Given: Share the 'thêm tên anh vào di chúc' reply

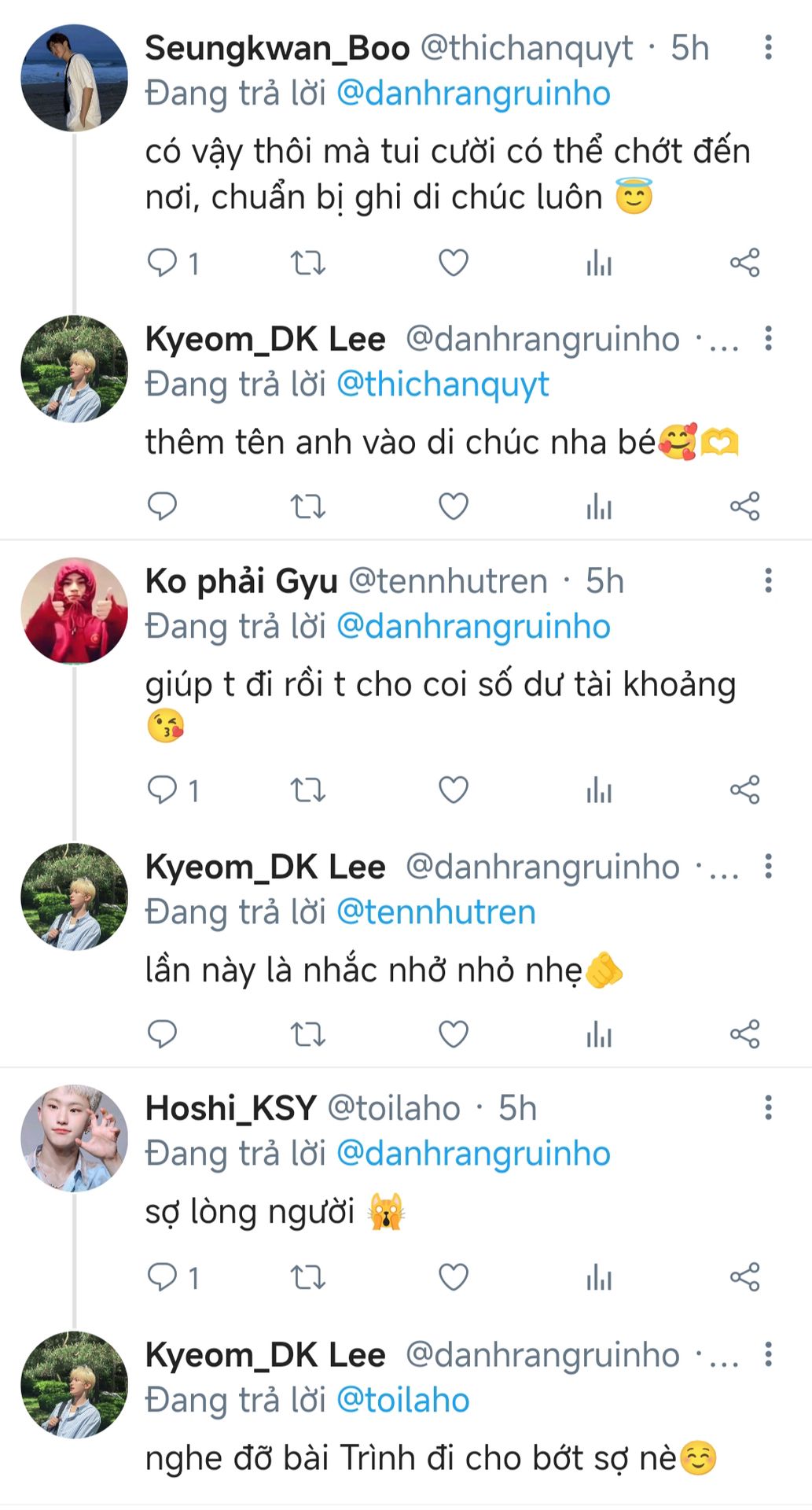Looking at the screenshot, I should pyautogui.click(x=744, y=506).
